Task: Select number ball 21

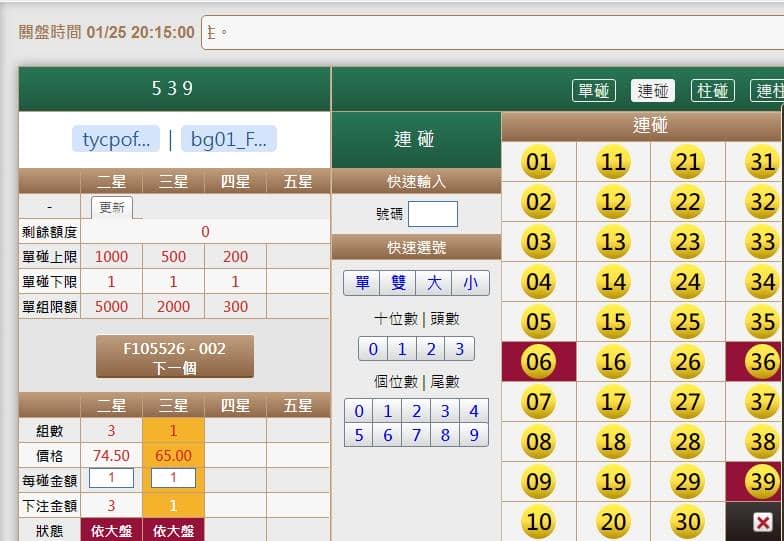Action: [x=688, y=162]
